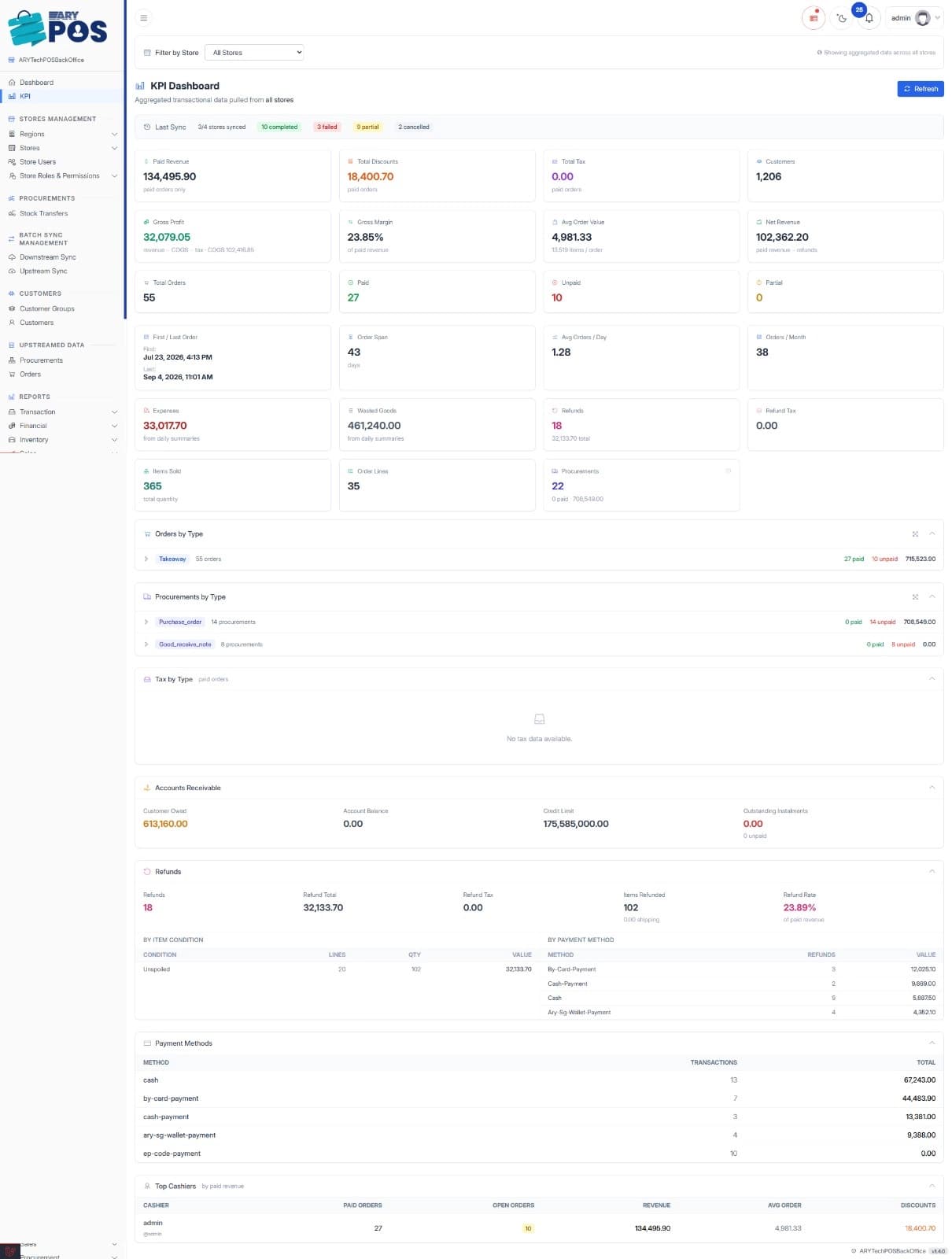This screenshot has height=1259, width=952.
Task: Open the red POS terminal icon in header
Action: tap(814, 17)
